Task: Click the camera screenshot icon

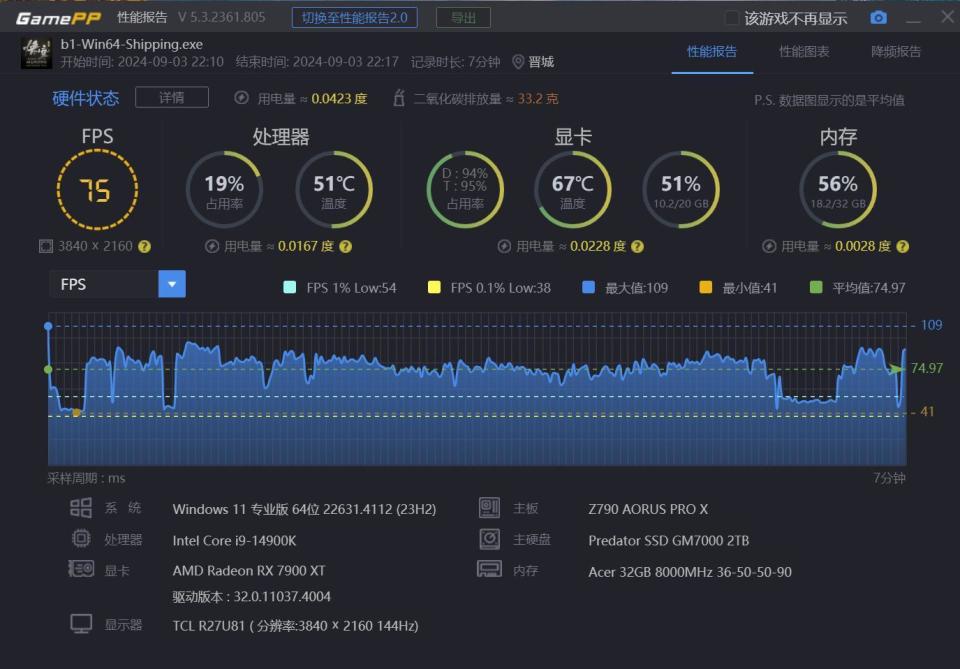Action: pyautogui.click(x=879, y=18)
